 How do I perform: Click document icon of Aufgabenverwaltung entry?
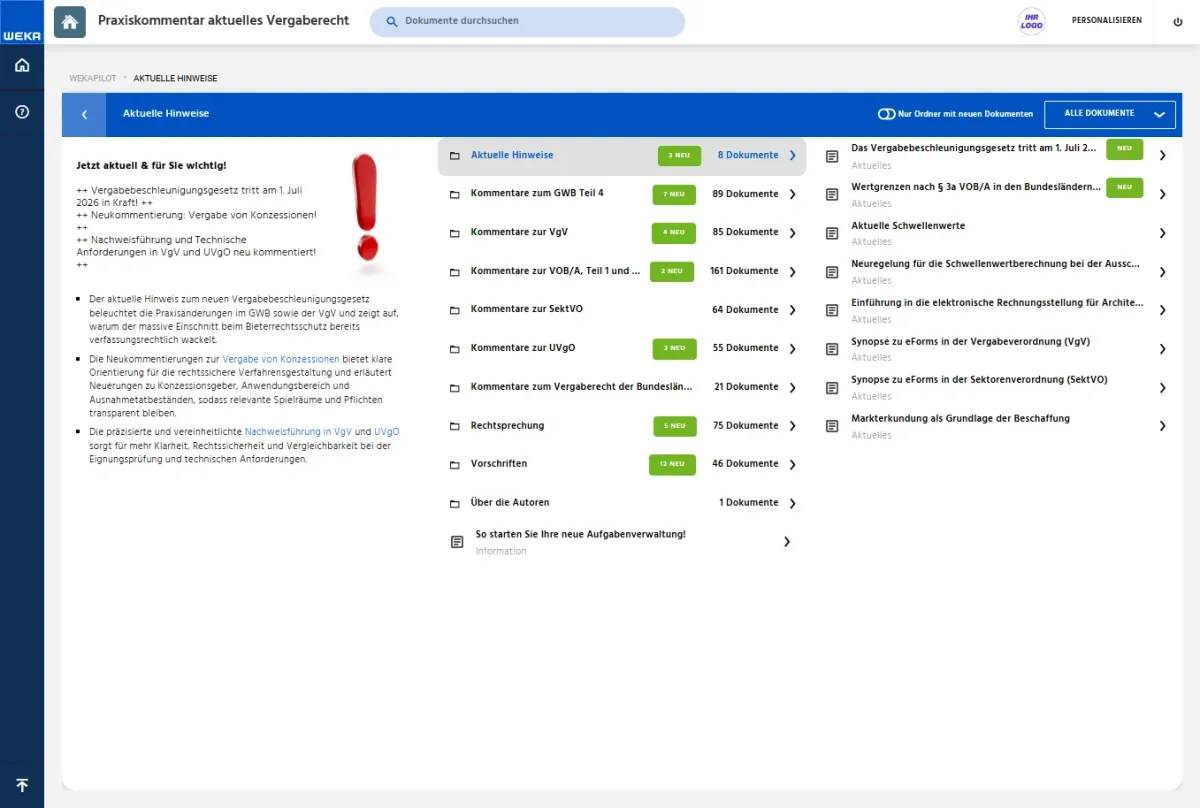(457, 542)
